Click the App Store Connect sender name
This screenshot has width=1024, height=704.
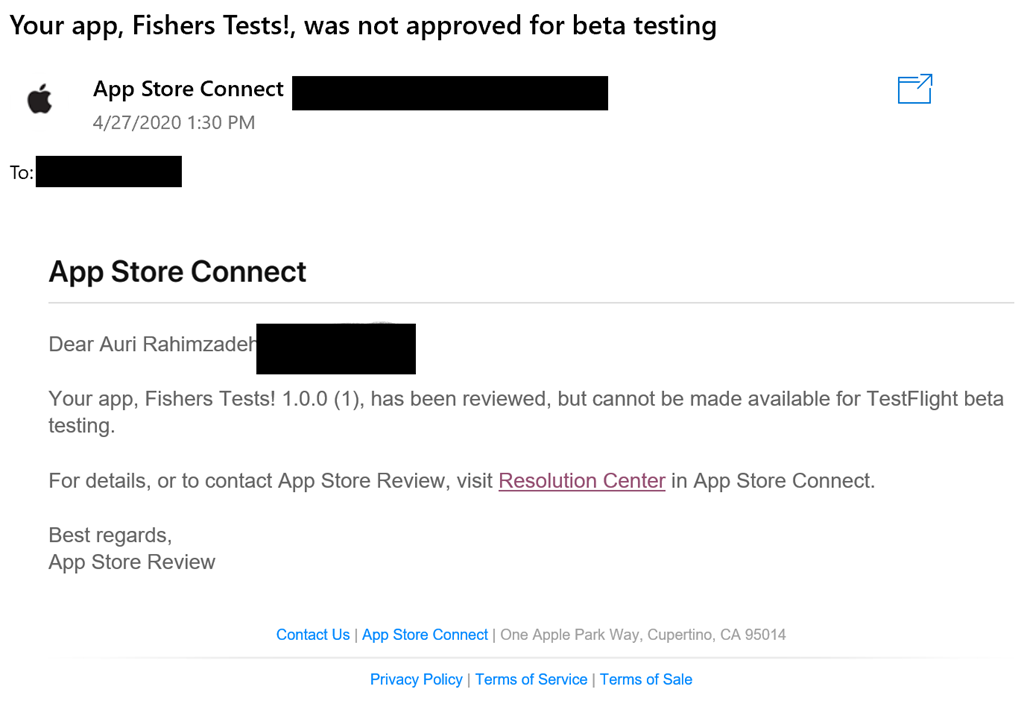point(188,89)
